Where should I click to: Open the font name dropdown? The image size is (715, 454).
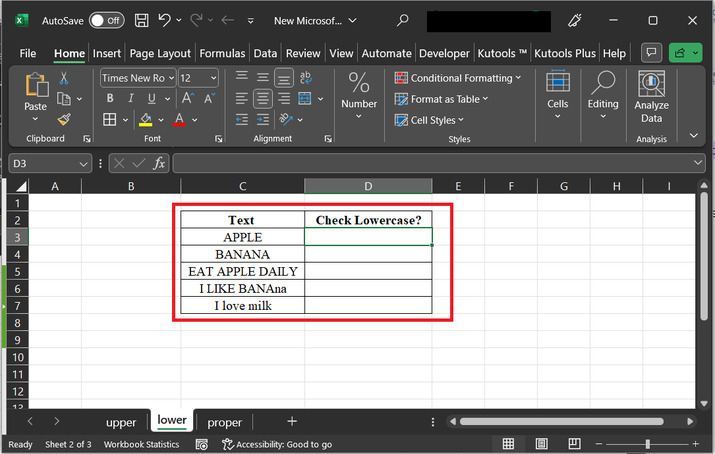pyautogui.click(x=170, y=78)
